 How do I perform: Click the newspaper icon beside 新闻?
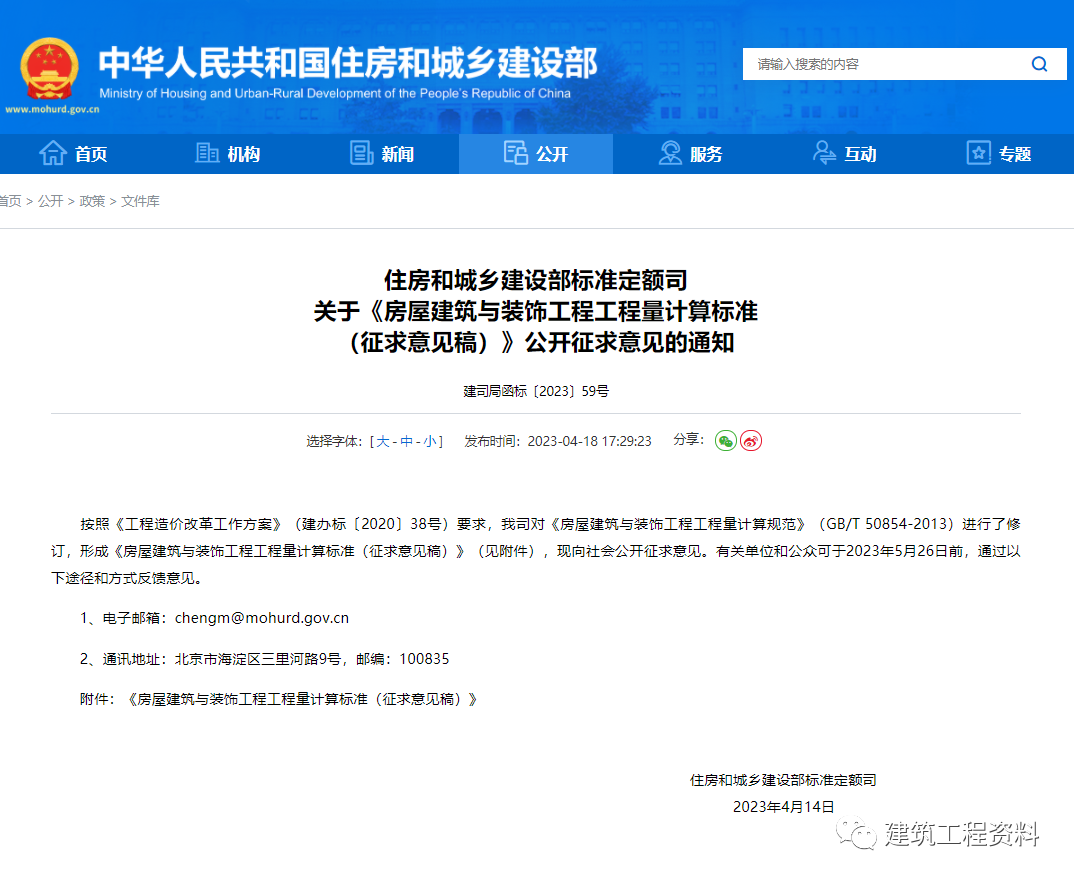(x=361, y=153)
